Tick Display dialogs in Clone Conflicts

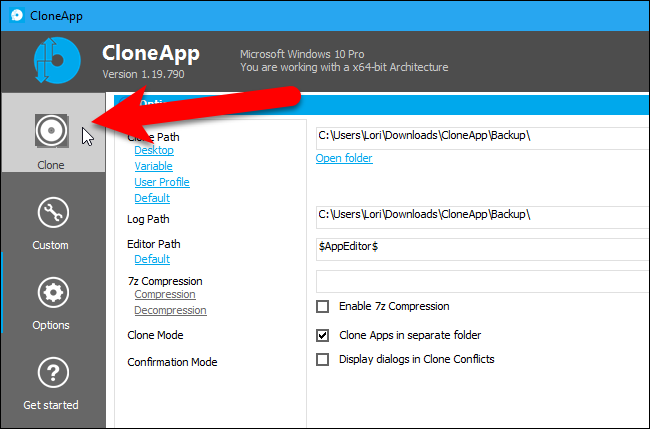(323, 359)
